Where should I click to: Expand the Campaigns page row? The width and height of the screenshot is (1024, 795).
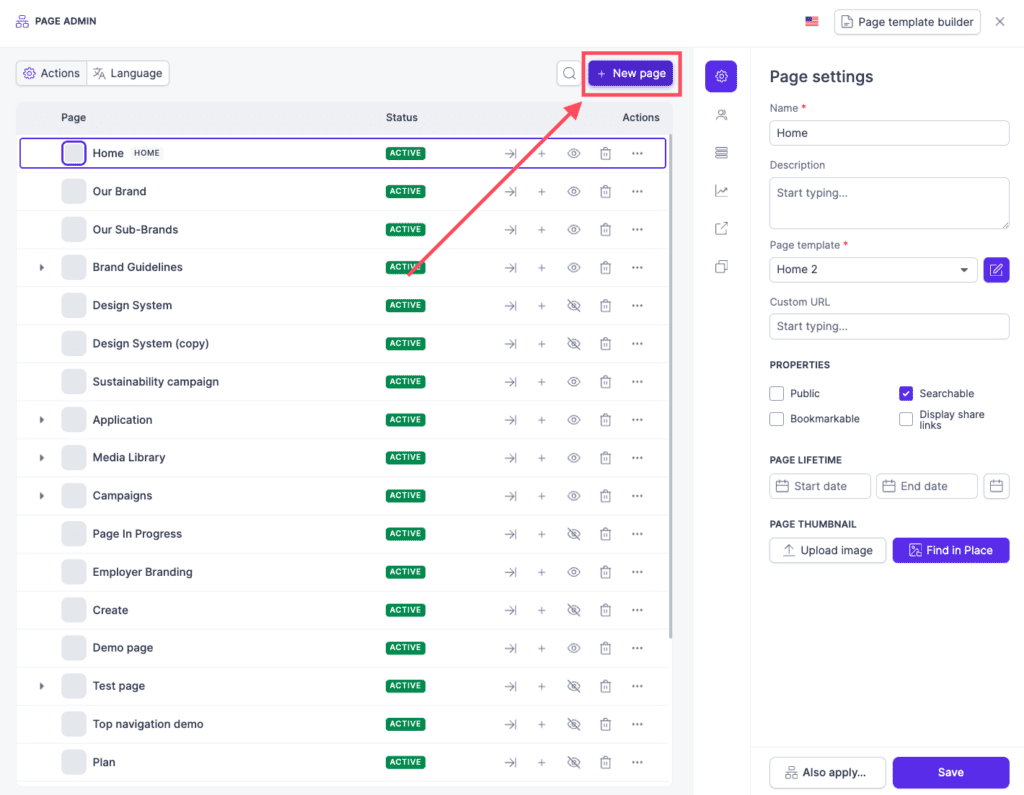[41, 495]
